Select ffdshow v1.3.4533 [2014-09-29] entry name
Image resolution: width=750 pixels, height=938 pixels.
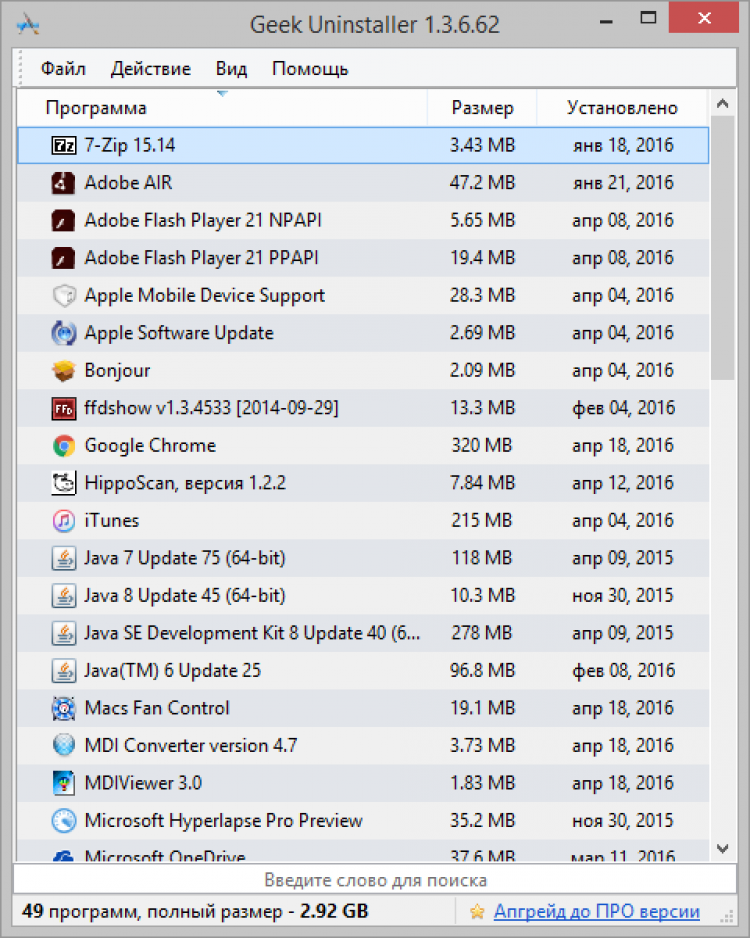pyautogui.click(x=212, y=409)
